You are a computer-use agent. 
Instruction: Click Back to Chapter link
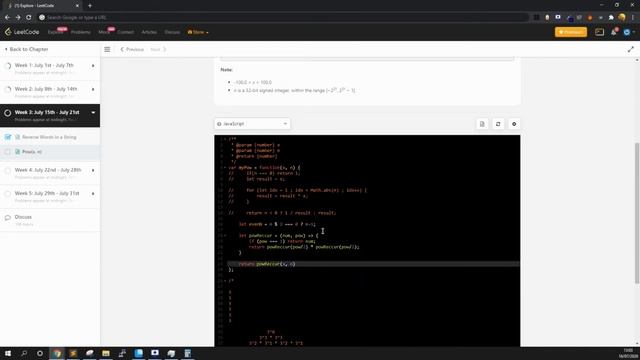click(x=27, y=49)
